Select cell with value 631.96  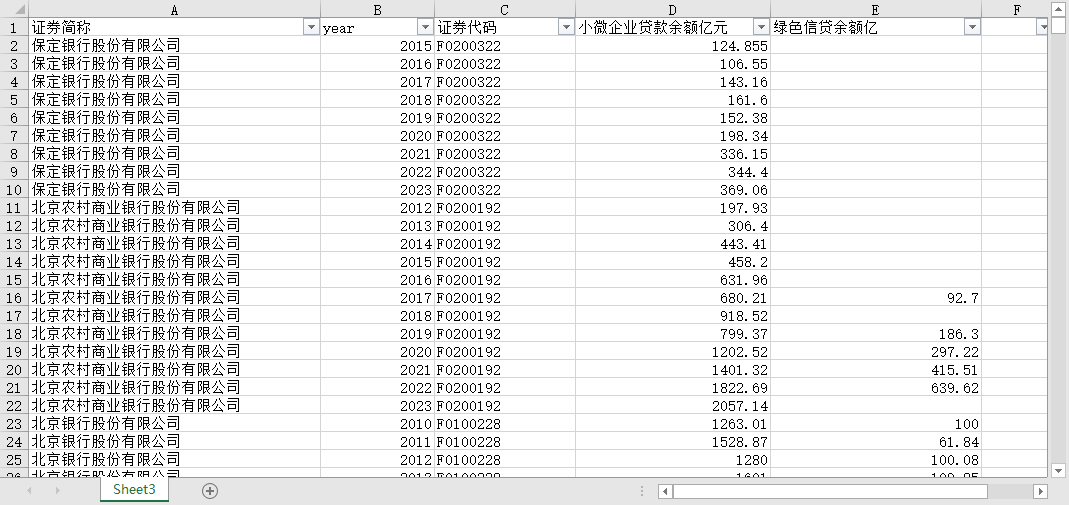click(673, 279)
